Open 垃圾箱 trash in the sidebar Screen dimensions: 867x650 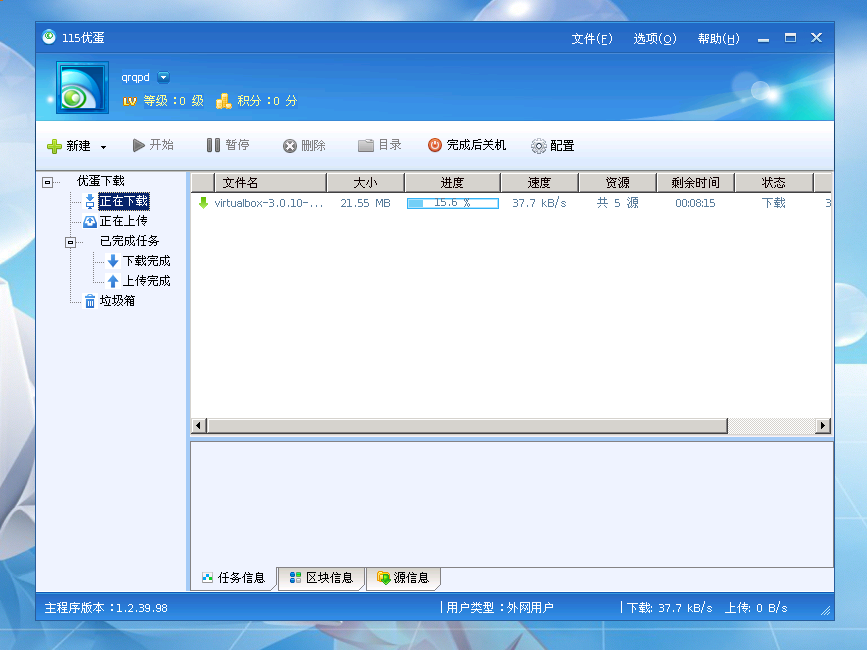pos(117,301)
